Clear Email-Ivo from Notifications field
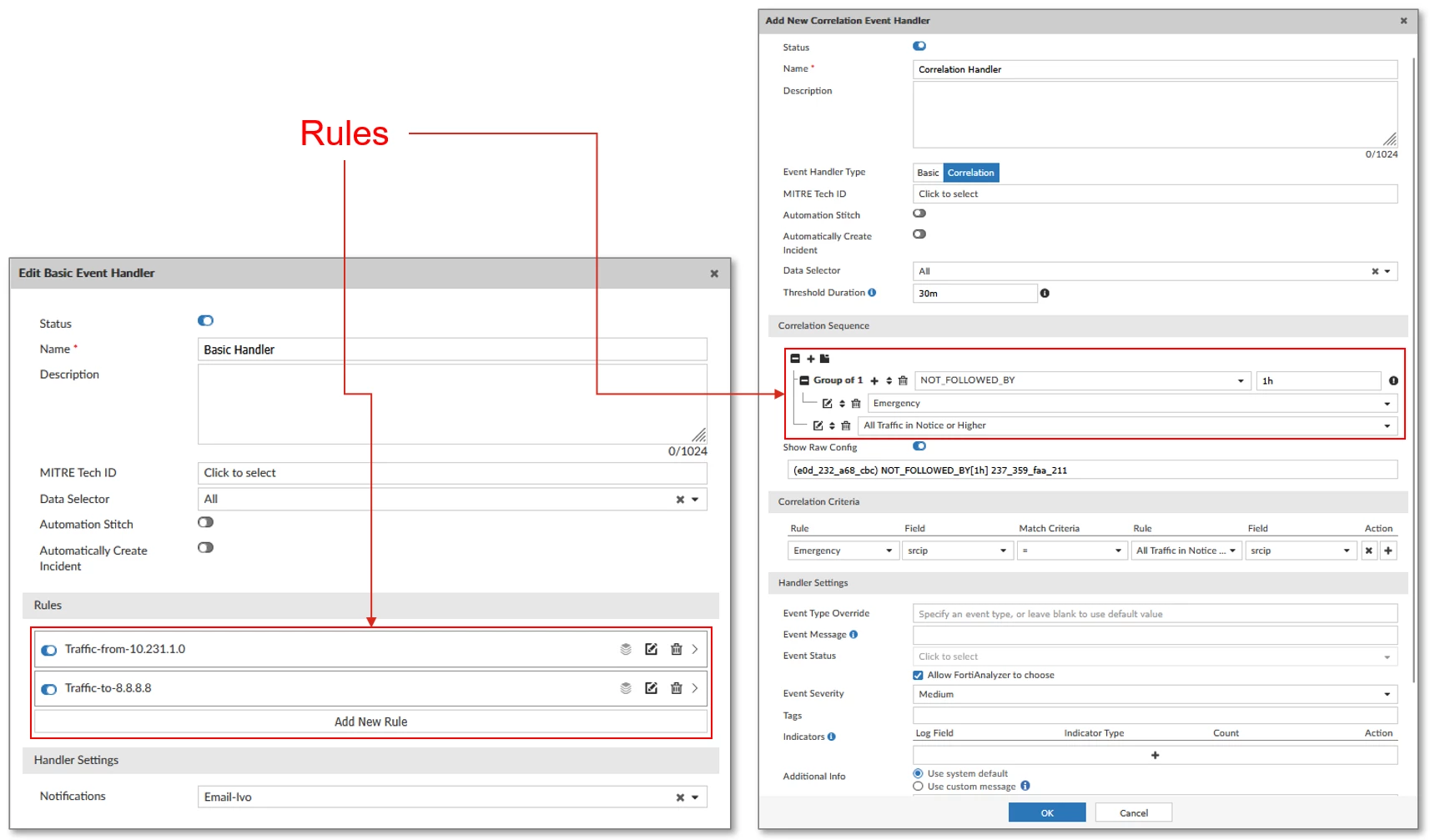 point(680,797)
